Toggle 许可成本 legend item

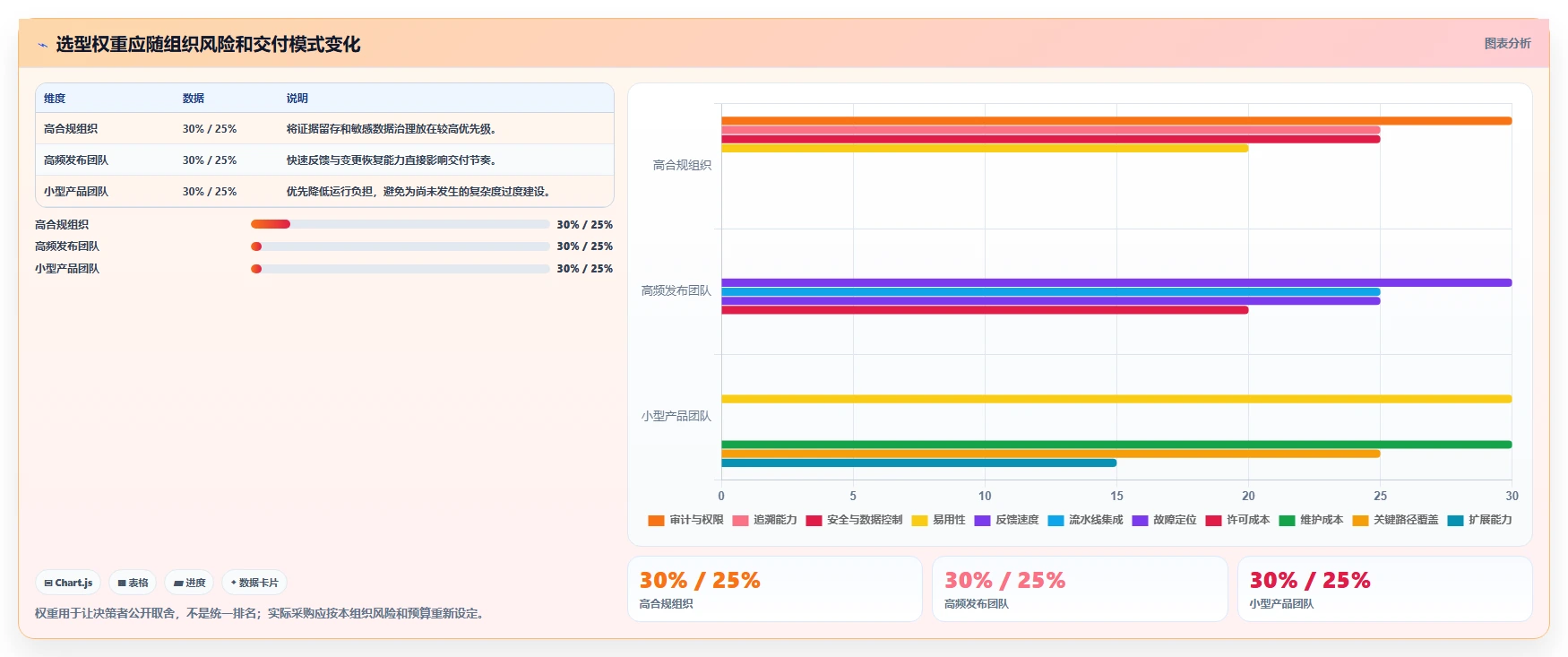click(x=1237, y=520)
